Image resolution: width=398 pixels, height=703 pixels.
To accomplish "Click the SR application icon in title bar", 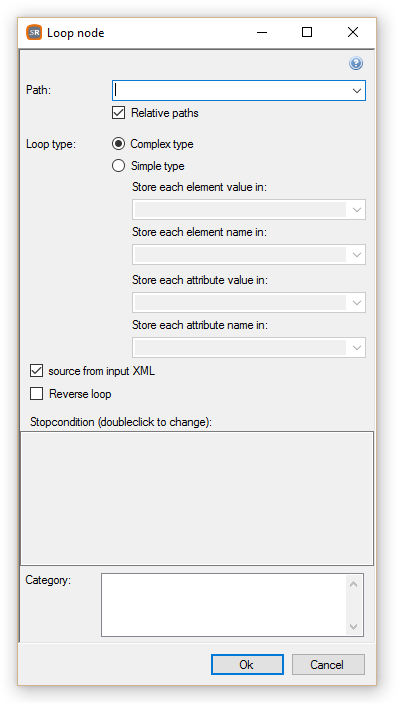I will coord(34,33).
